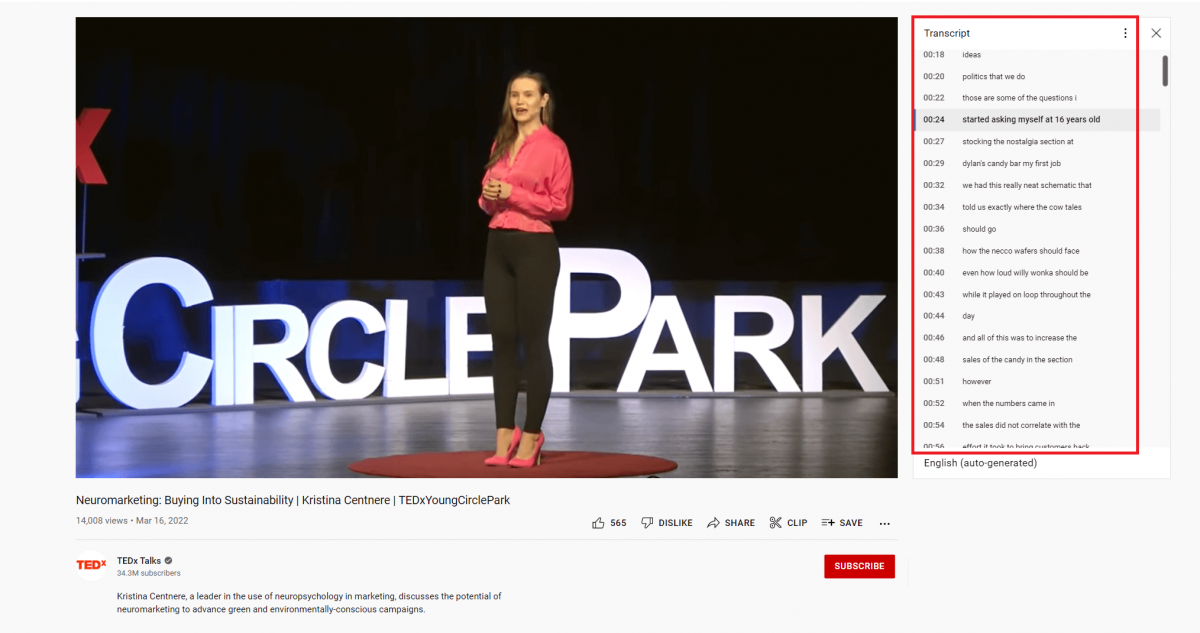SAVE the video to a playlist
This screenshot has width=1200, height=633.
tap(842, 523)
